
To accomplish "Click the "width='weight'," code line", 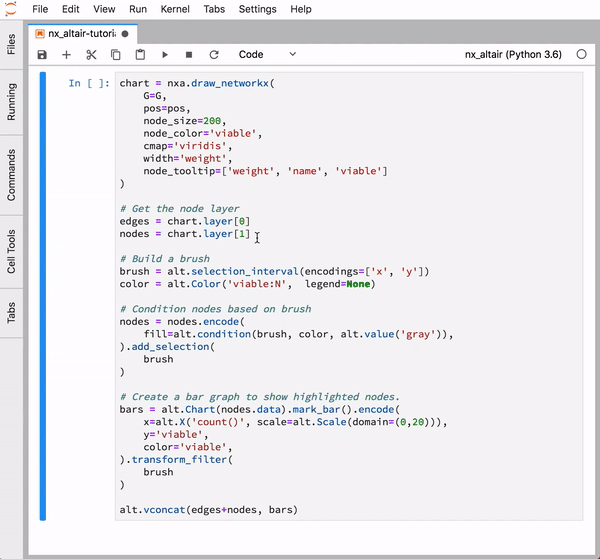I will point(188,158).
